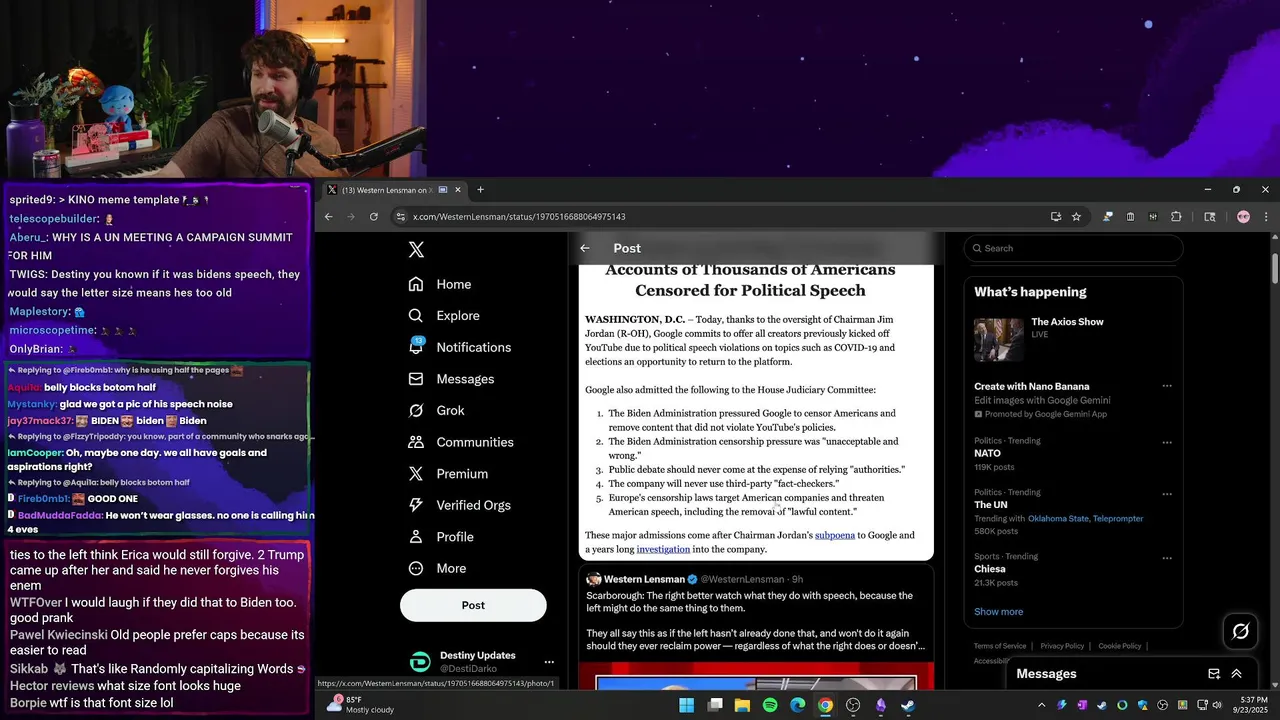Open the Chrome profile avatar
The height and width of the screenshot is (720, 1280).
click(1243, 216)
